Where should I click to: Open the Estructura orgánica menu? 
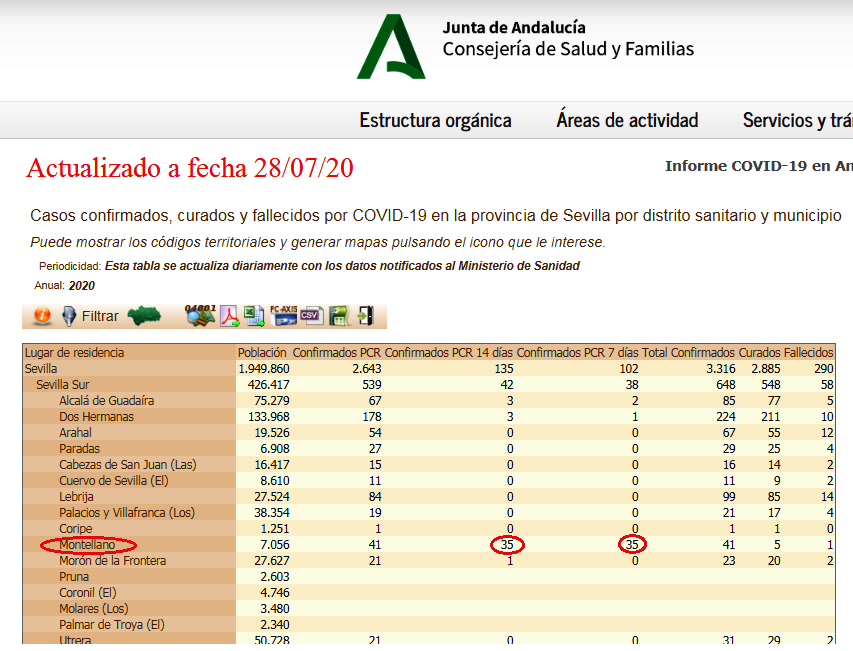[435, 121]
